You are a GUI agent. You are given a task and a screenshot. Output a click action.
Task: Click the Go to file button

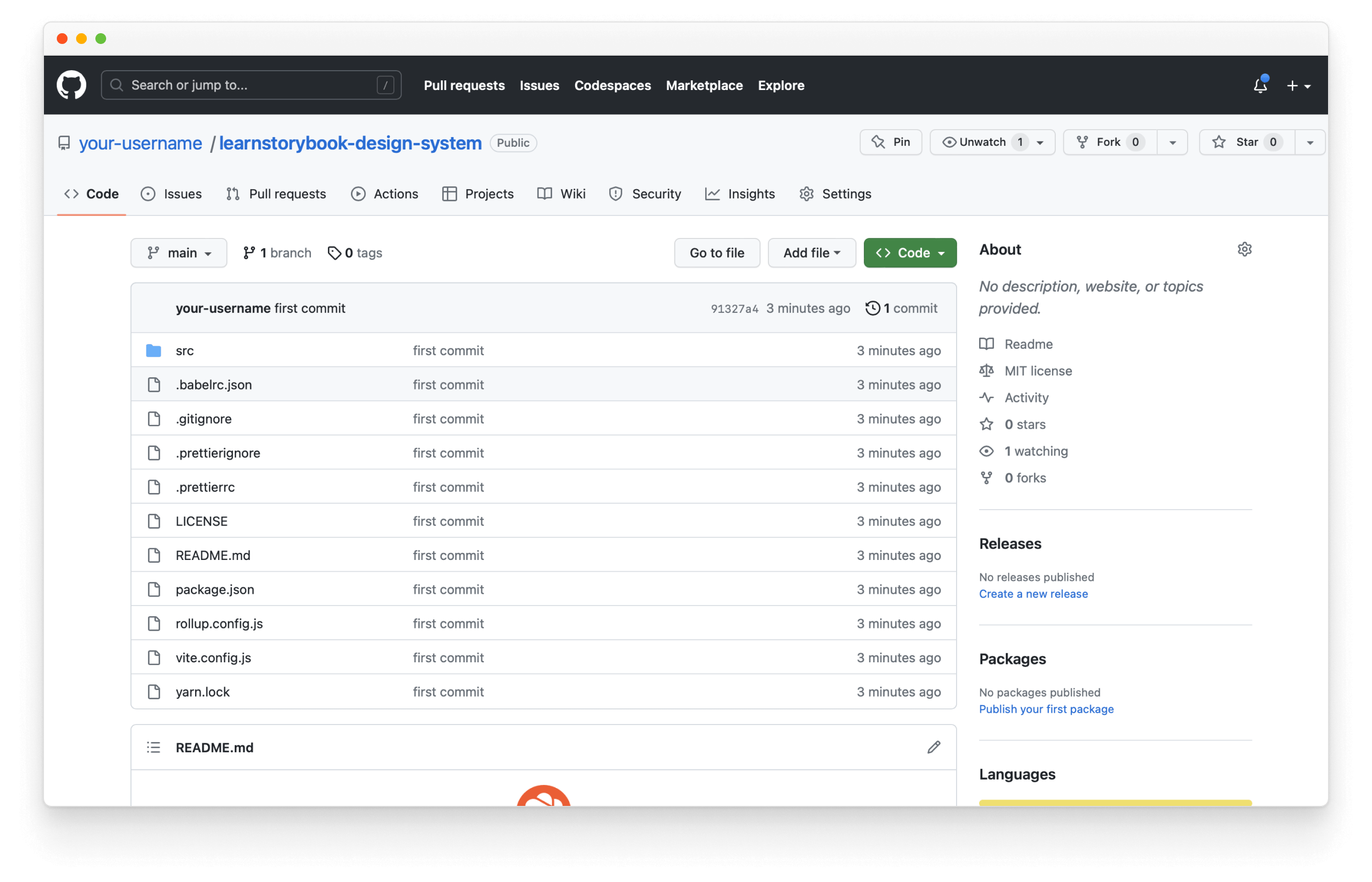click(x=717, y=252)
